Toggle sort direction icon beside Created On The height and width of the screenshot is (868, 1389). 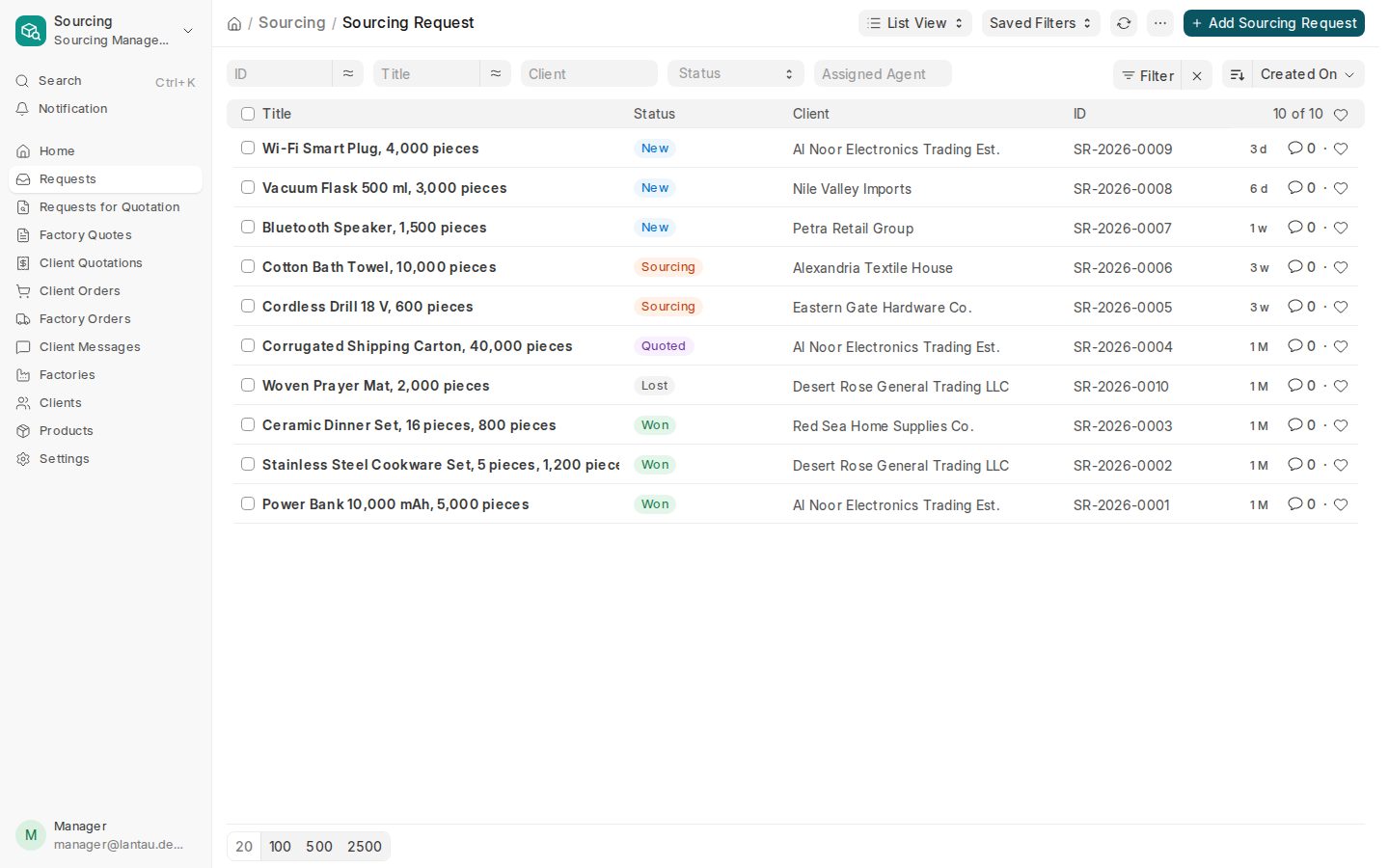coord(1238,74)
